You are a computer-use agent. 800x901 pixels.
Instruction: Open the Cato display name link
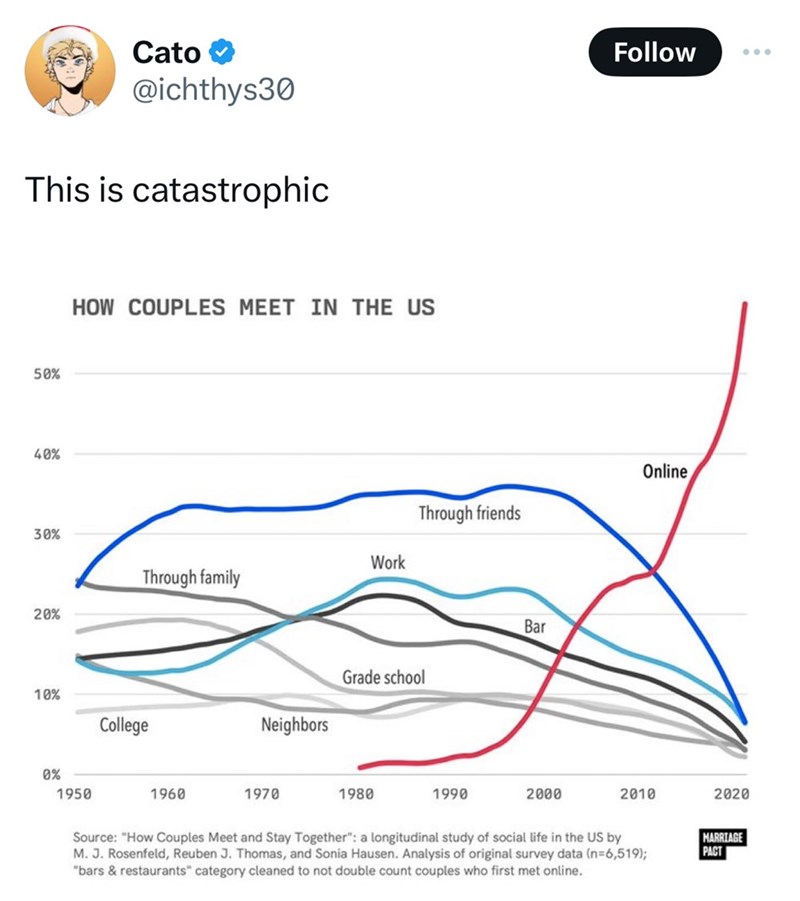pos(166,51)
